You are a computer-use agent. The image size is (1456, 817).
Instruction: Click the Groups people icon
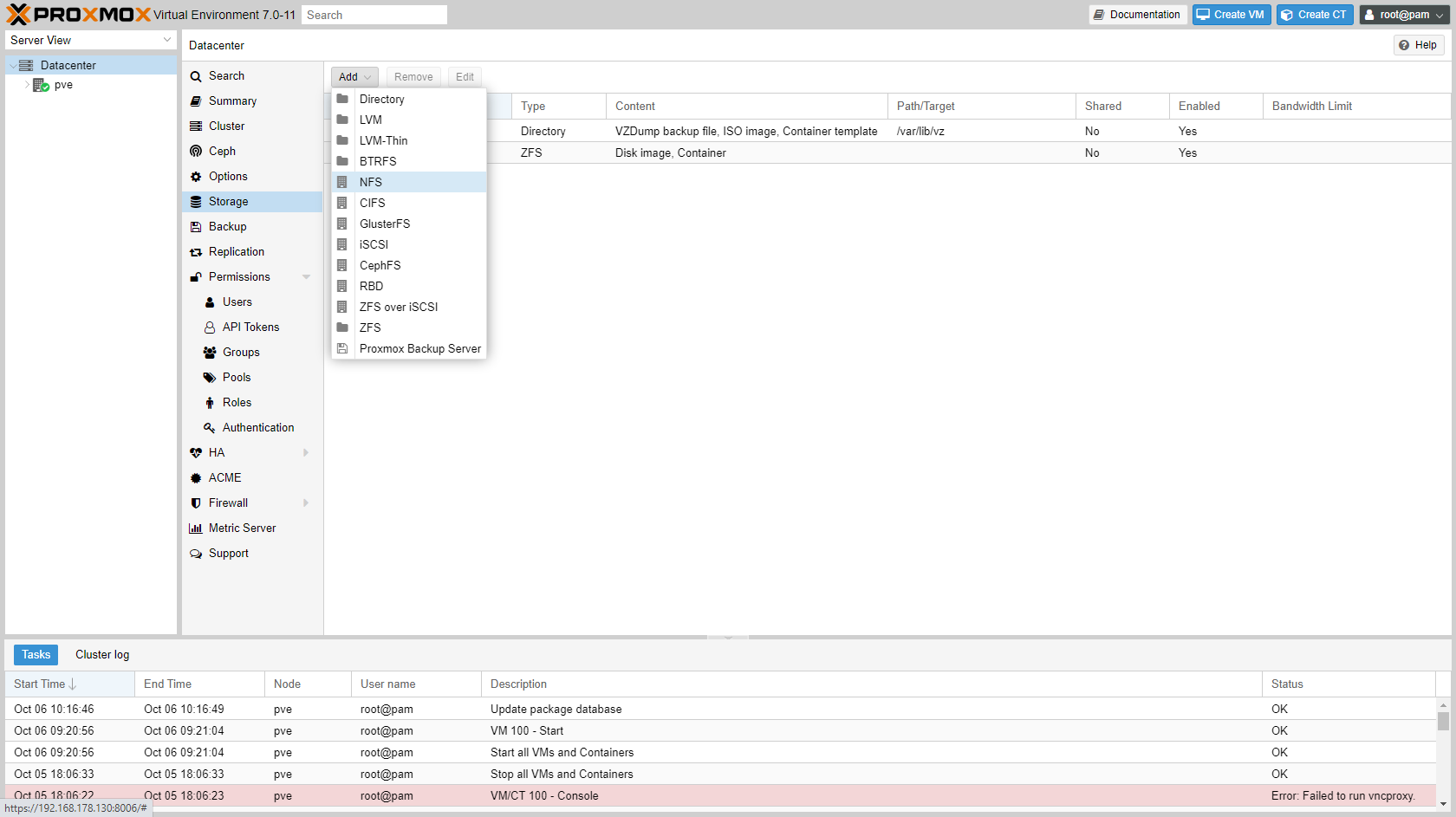click(x=210, y=353)
